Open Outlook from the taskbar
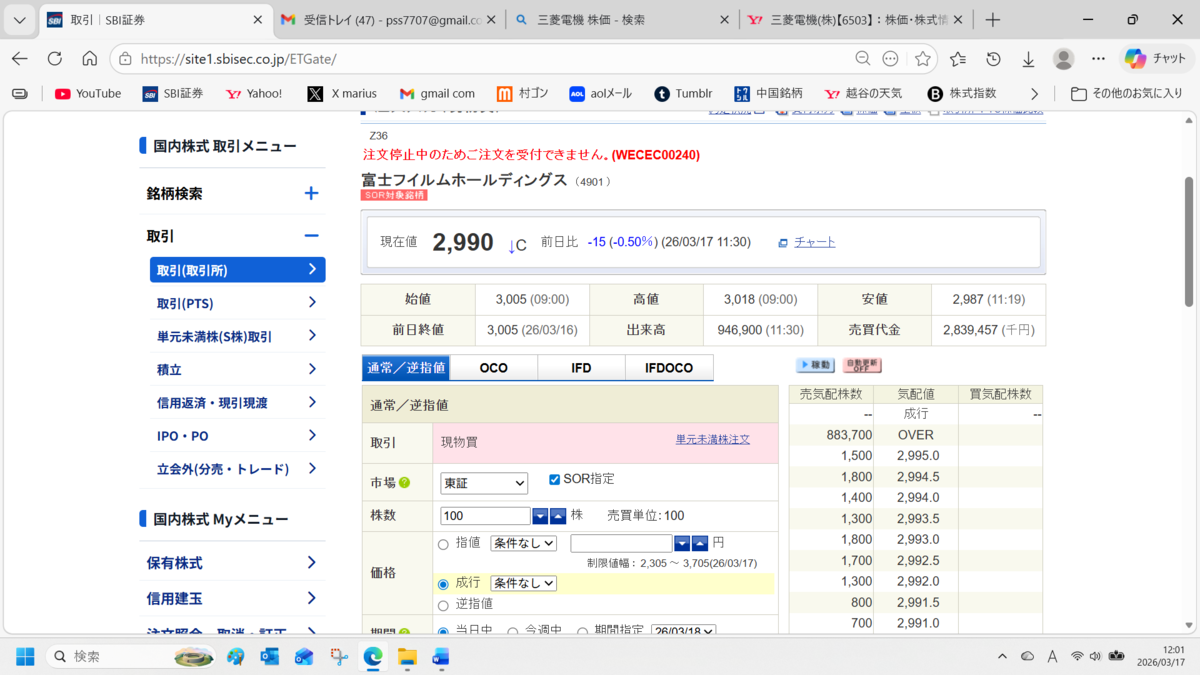 coord(270,657)
